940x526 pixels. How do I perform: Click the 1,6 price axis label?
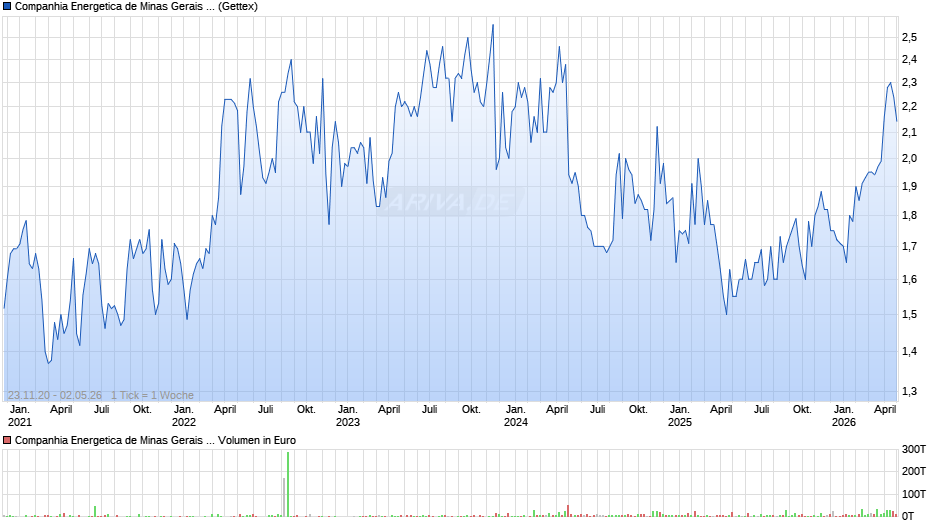[x=909, y=279]
